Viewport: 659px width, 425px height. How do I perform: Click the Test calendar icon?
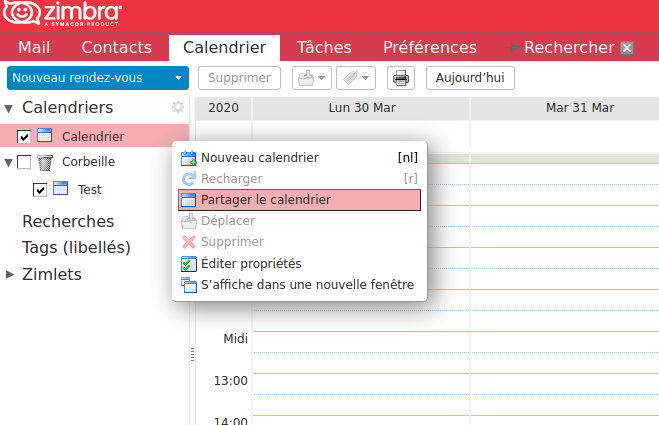(x=61, y=189)
